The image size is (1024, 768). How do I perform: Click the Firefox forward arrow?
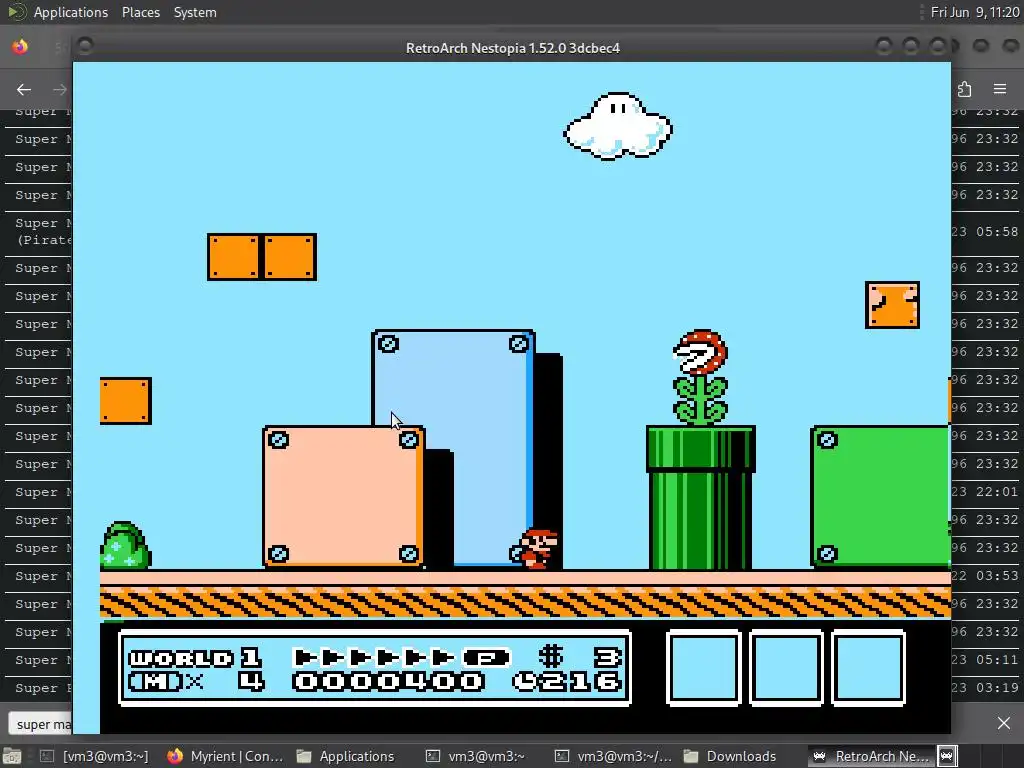pyautogui.click(x=59, y=89)
